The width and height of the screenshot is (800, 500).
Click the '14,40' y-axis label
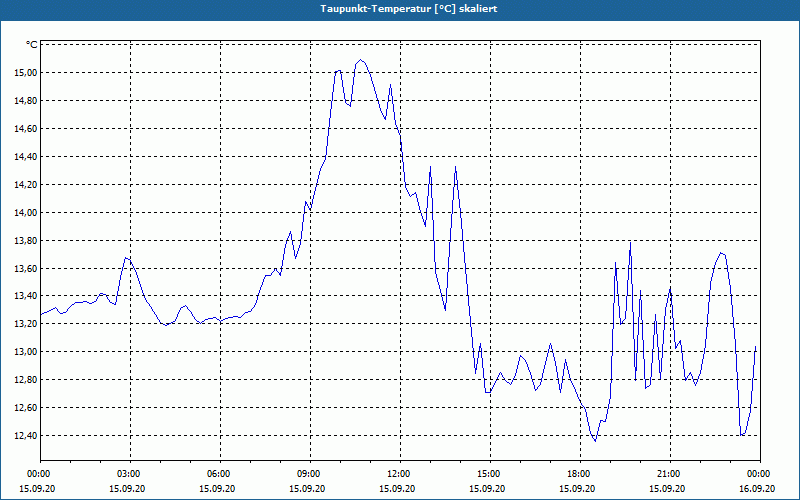(x=28, y=157)
